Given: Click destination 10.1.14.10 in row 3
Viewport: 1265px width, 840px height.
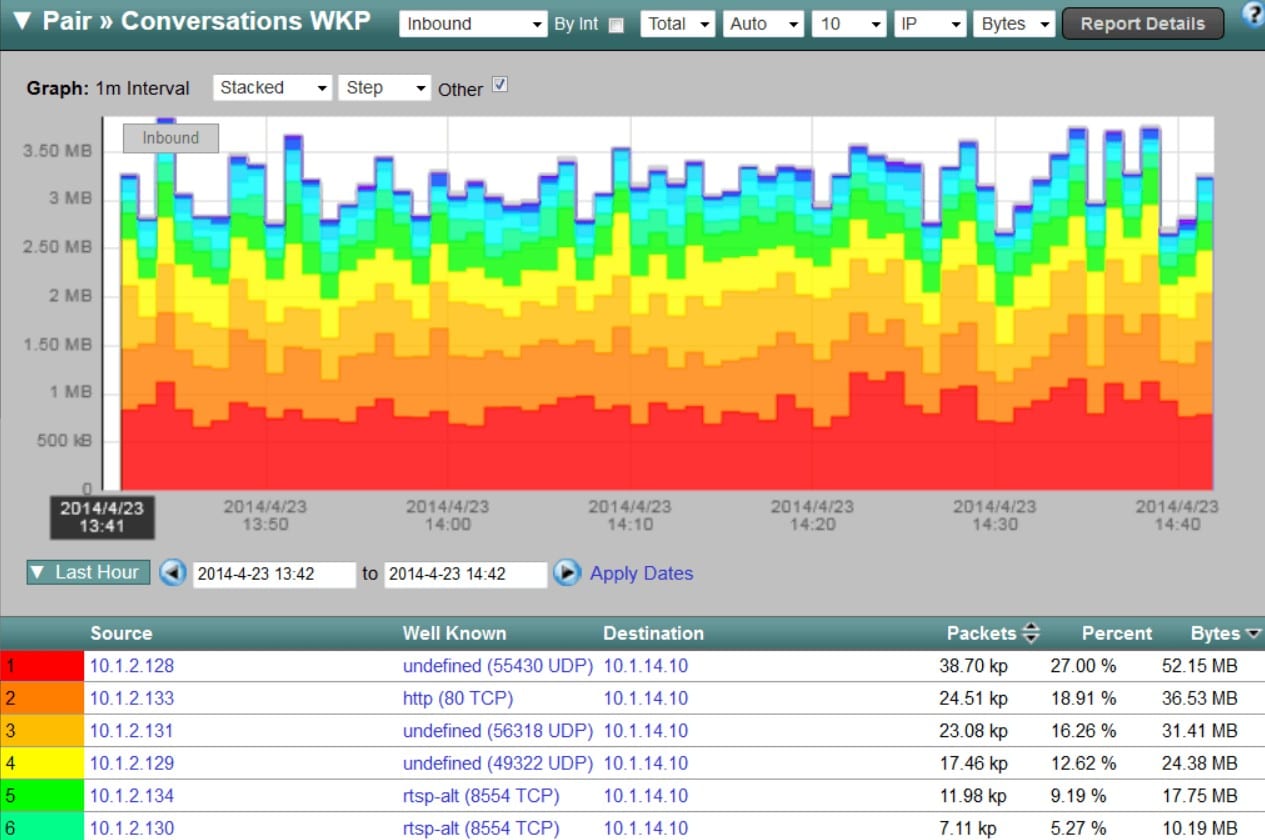Looking at the screenshot, I should point(646,731).
